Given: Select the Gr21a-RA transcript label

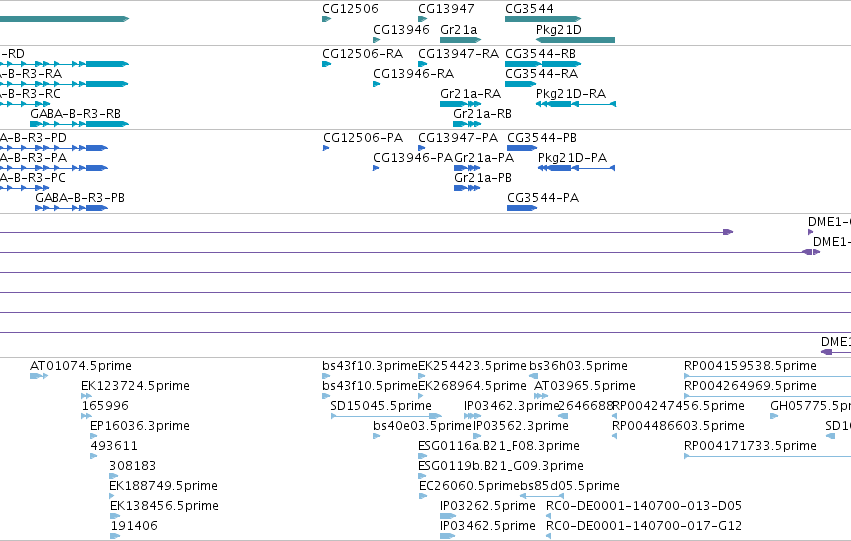Looking at the screenshot, I should point(471,94).
